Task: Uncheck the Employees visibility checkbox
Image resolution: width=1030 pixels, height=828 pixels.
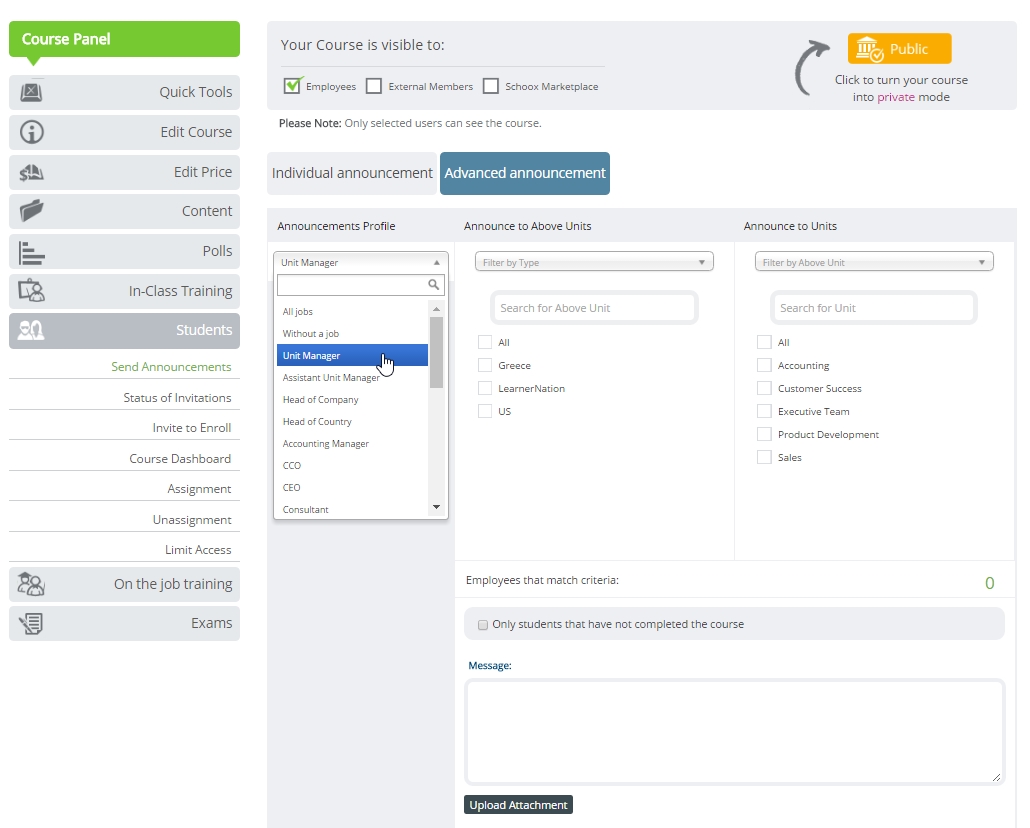Action: click(292, 86)
